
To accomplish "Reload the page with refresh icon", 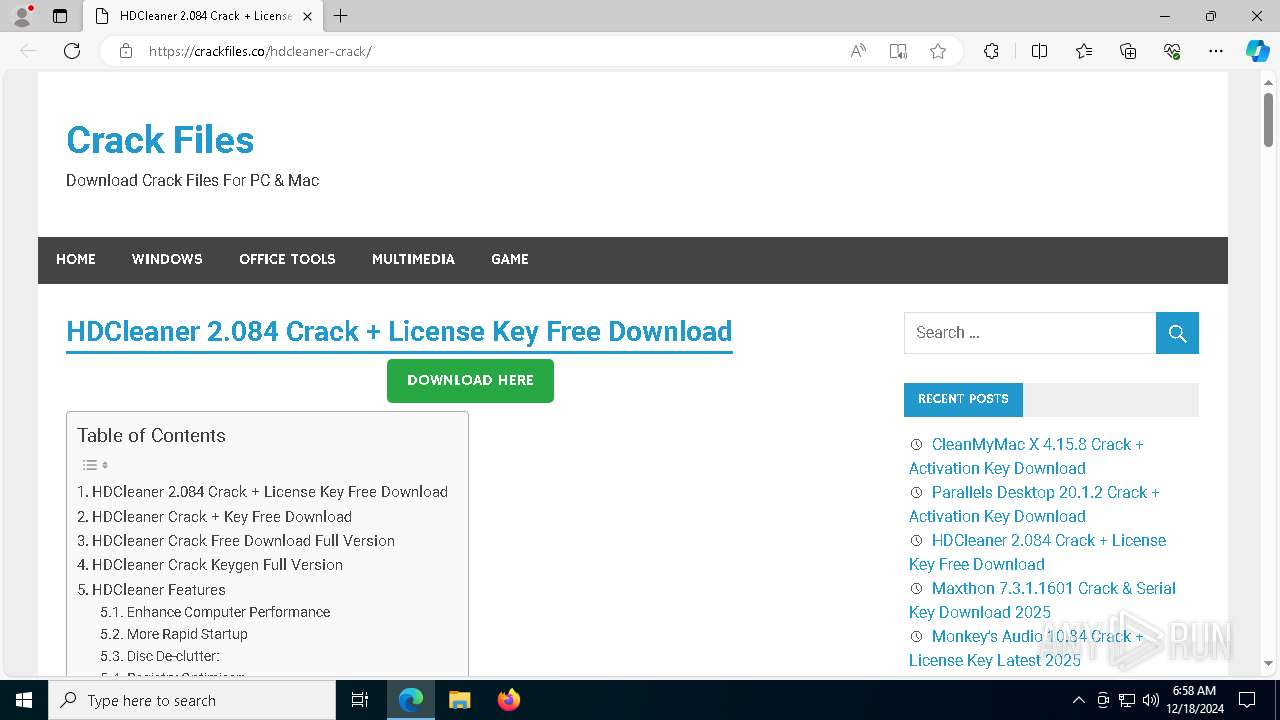I will coord(72,51).
